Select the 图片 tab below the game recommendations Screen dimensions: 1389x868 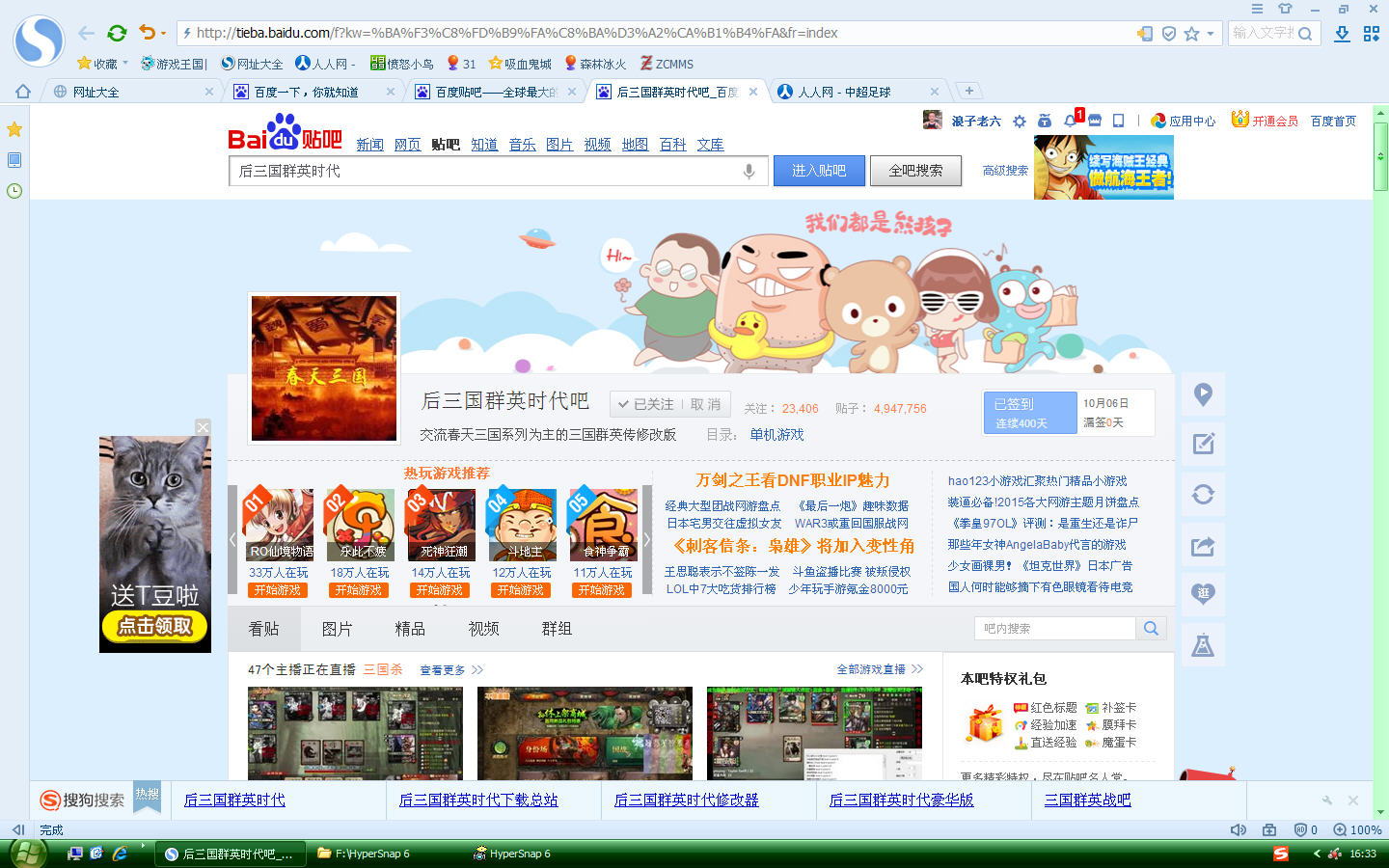pos(337,629)
